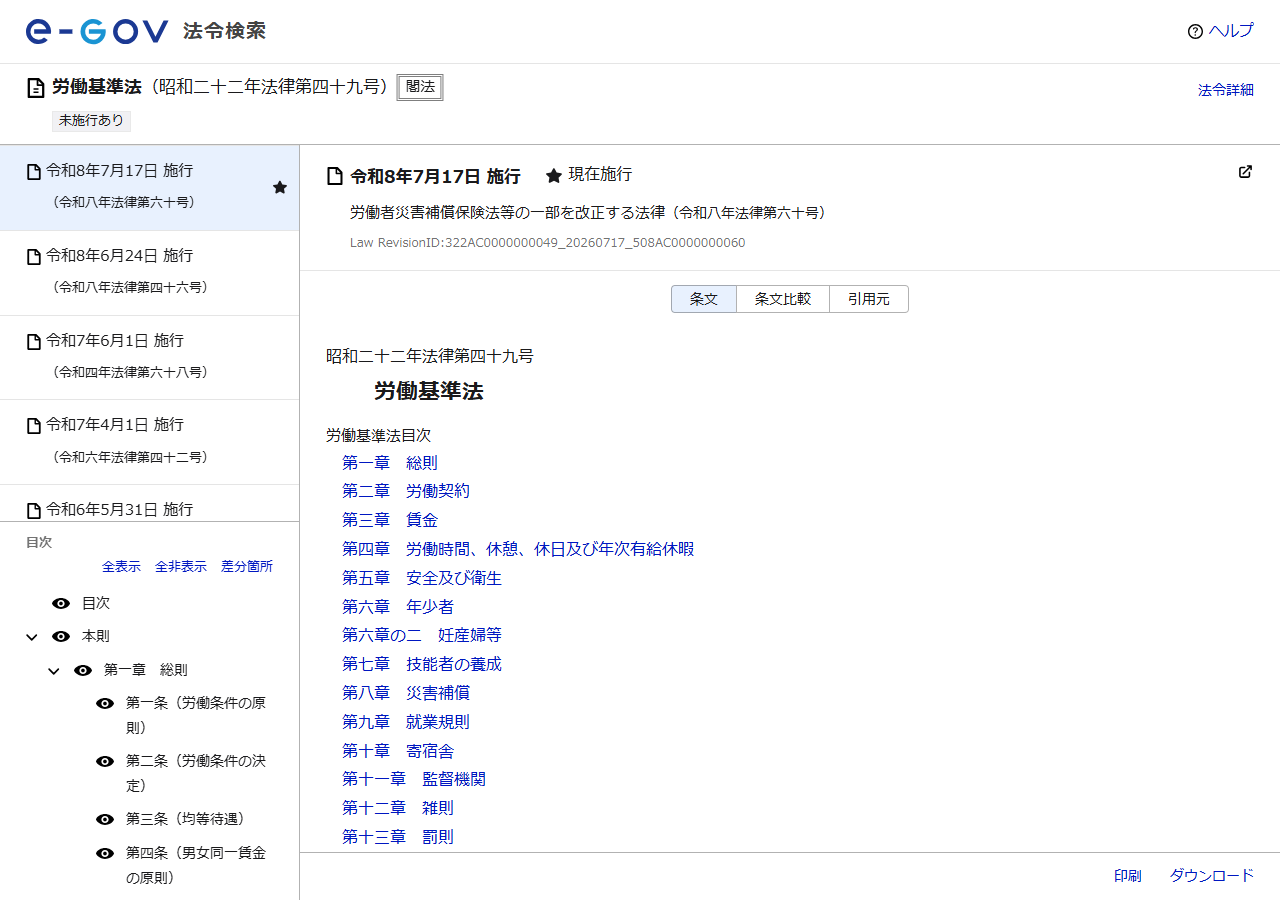Viewport: 1280px width, 900px height.
Task: Select tree item 第三条（均等待遇）
Action: pyautogui.click(x=185, y=820)
